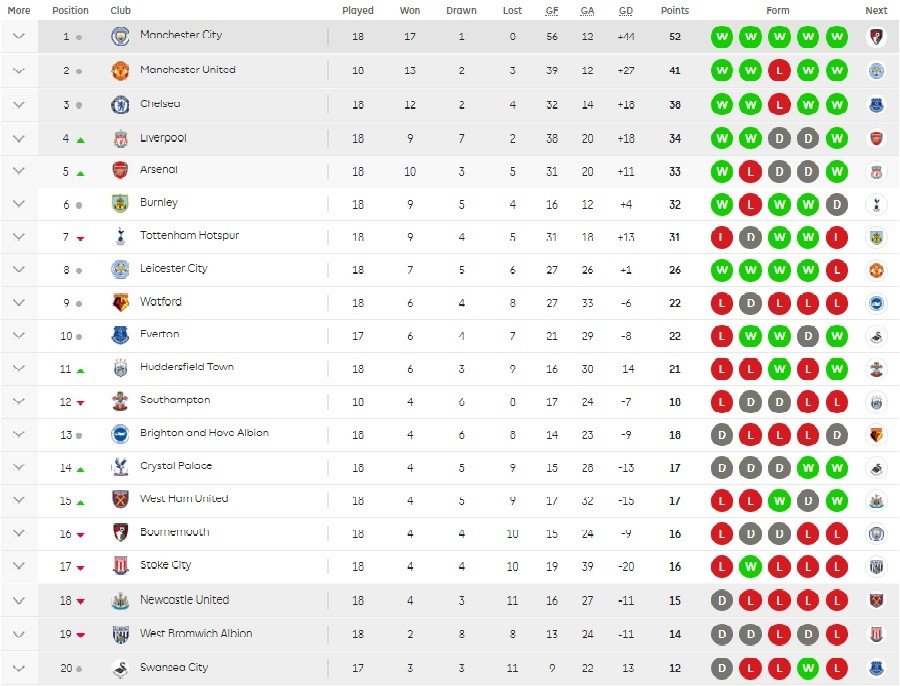Screen dimensions: 900x686
Task: Click the GD column header
Action: [x=626, y=10]
